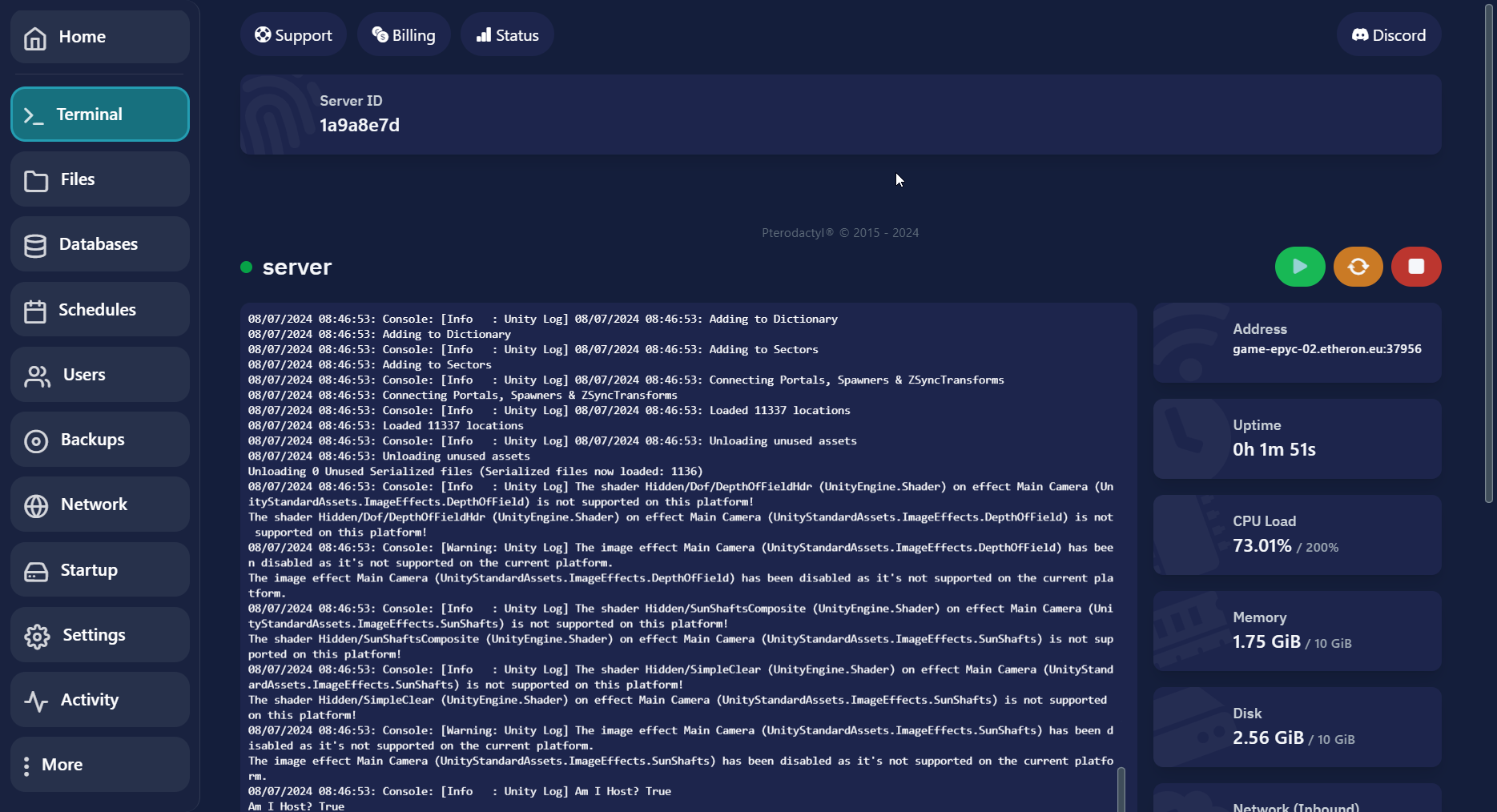The image size is (1497, 812).
Task: Click the Support link
Action: [x=293, y=35]
